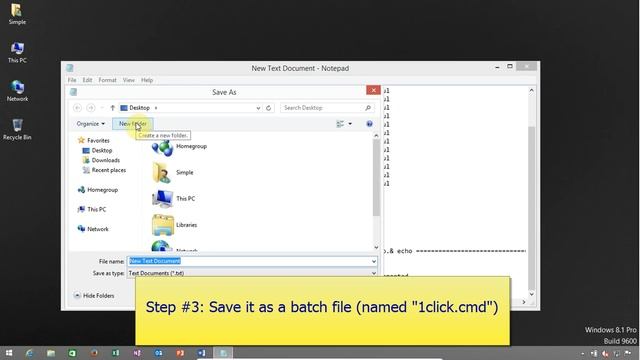Launch PowerPoint from taskbar
This screenshot has width=640, height=360.
(x=180, y=353)
